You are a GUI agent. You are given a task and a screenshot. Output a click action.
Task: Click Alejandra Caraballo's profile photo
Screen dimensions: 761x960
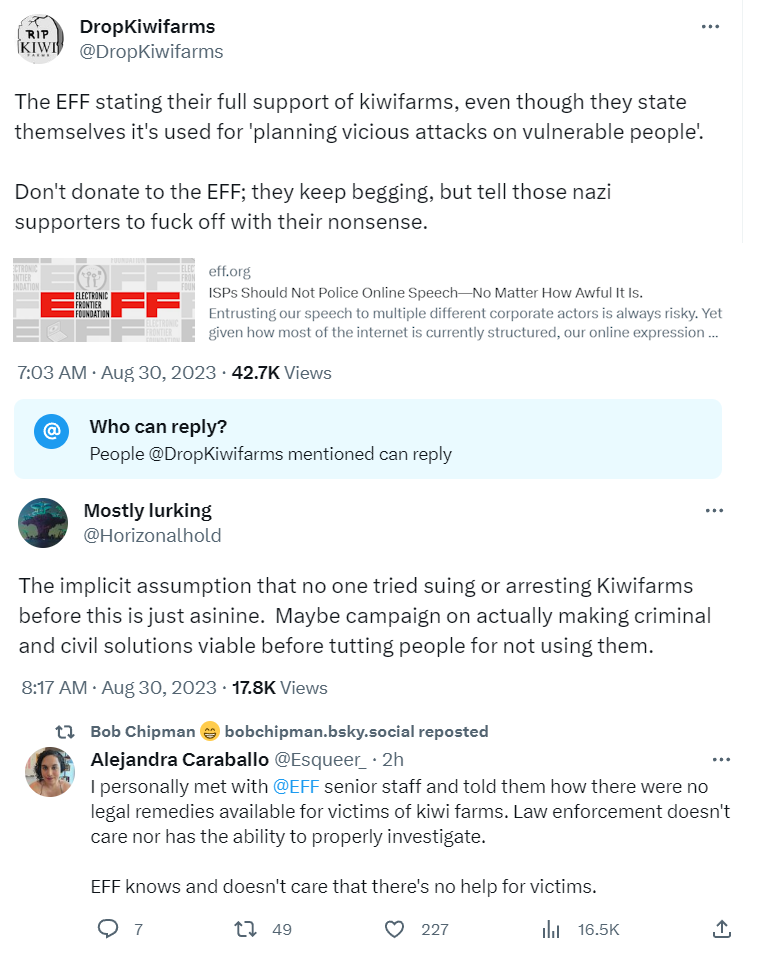[x=50, y=772]
